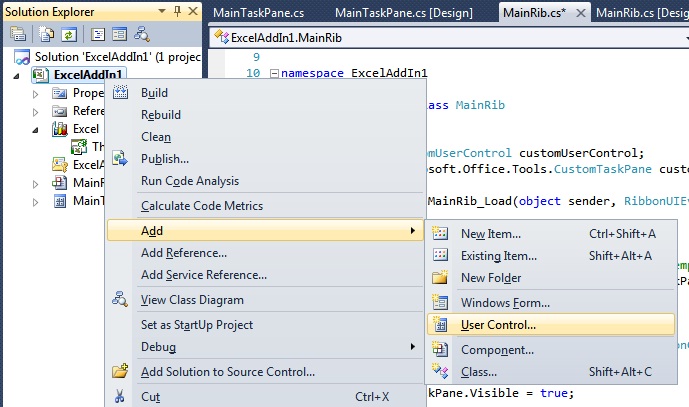Choose Clean in the context menu

[265, 137]
